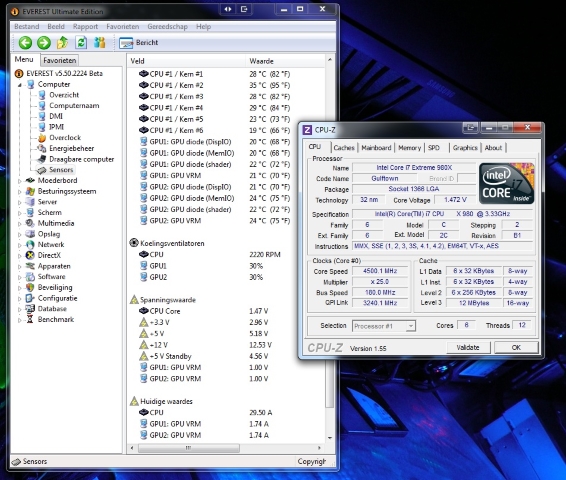
Task: Expand the Moederbord tree node arrow
Action: tap(20, 181)
